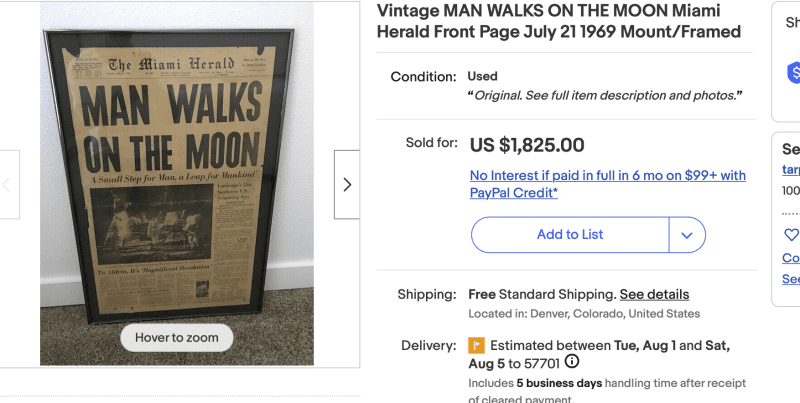Click the Used condition label
800x403 pixels.
pos(482,76)
